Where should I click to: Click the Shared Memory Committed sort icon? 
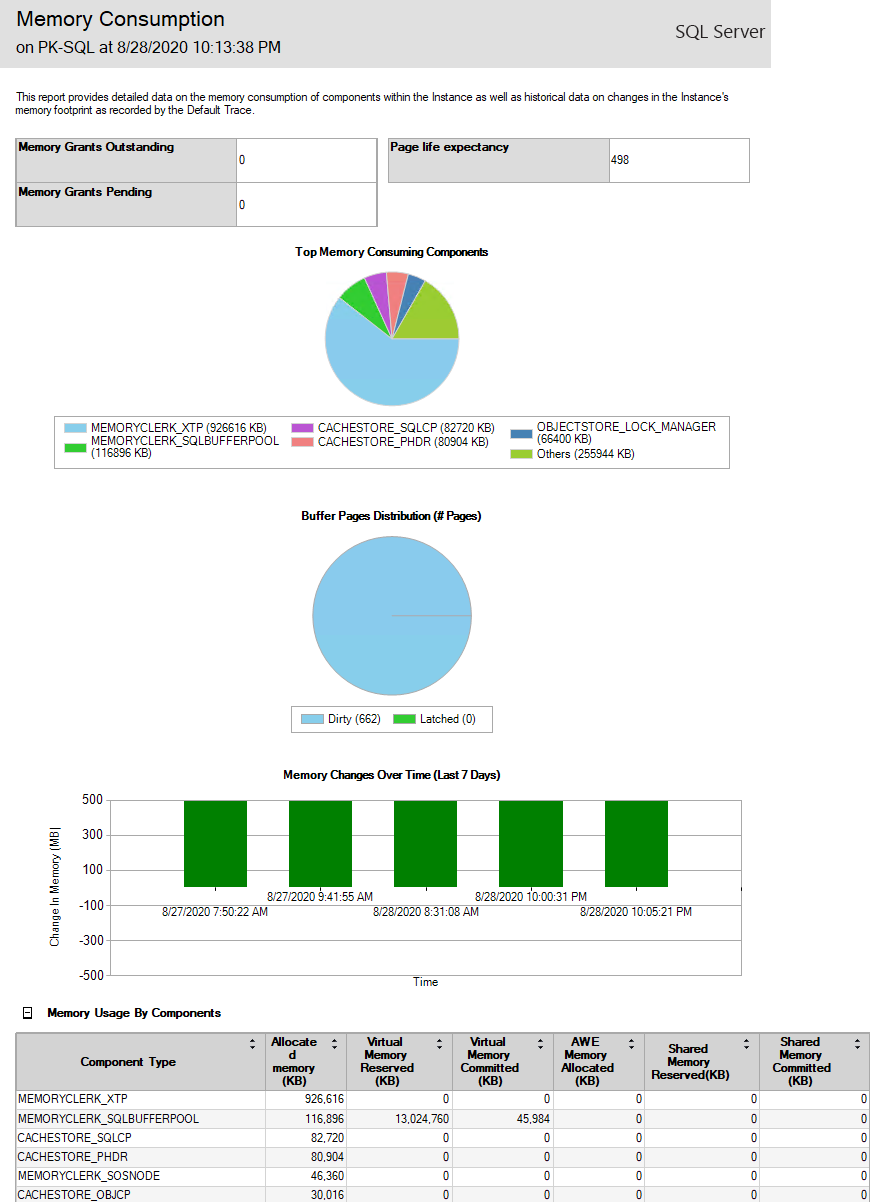855,1045
